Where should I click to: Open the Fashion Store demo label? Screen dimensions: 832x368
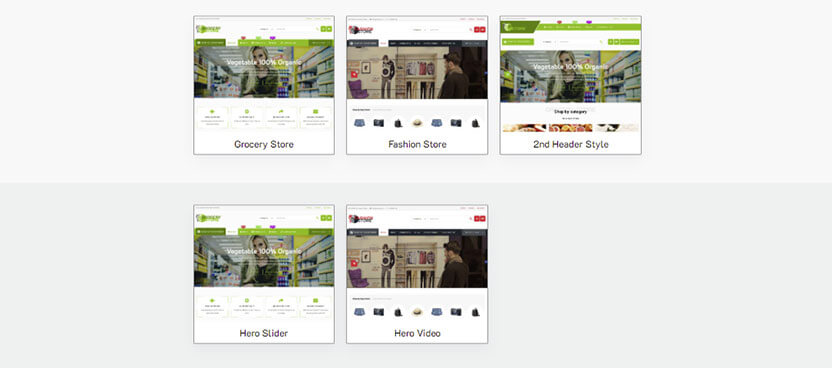[417, 144]
